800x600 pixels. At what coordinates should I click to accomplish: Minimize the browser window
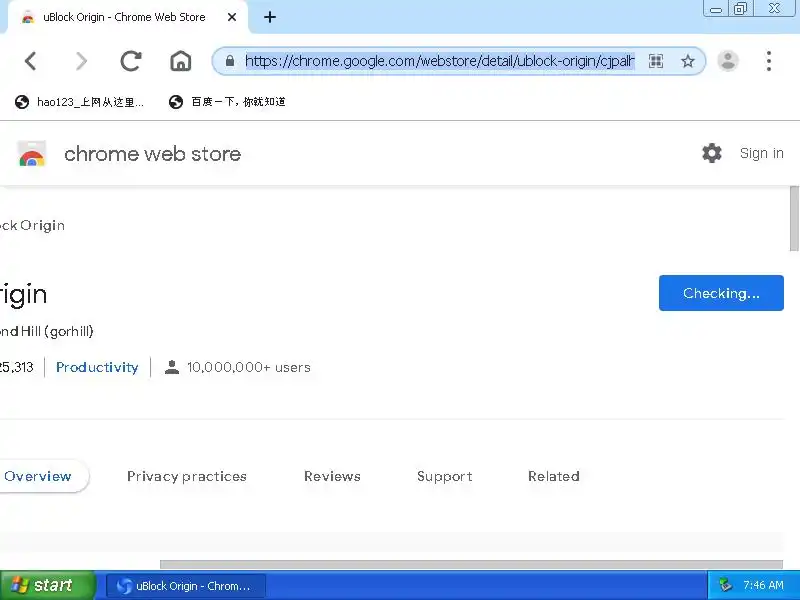(x=716, y=9)
